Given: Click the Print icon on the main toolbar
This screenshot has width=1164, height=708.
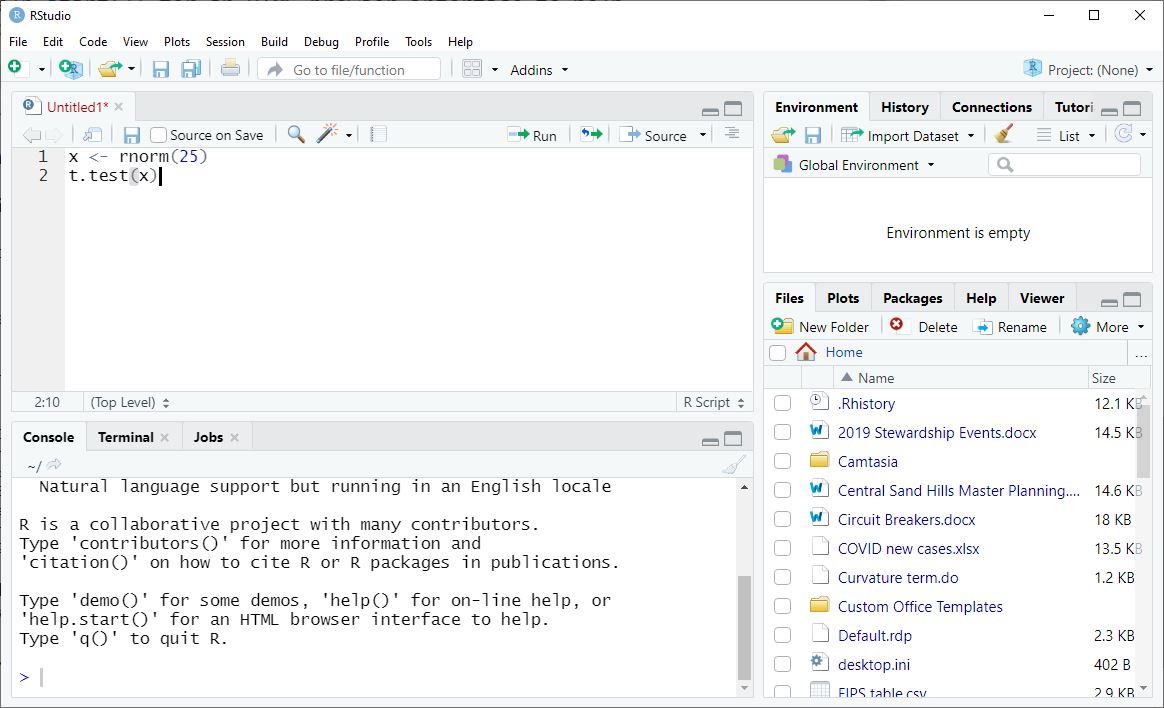Looking at the screenshot, I should (229, 69).
